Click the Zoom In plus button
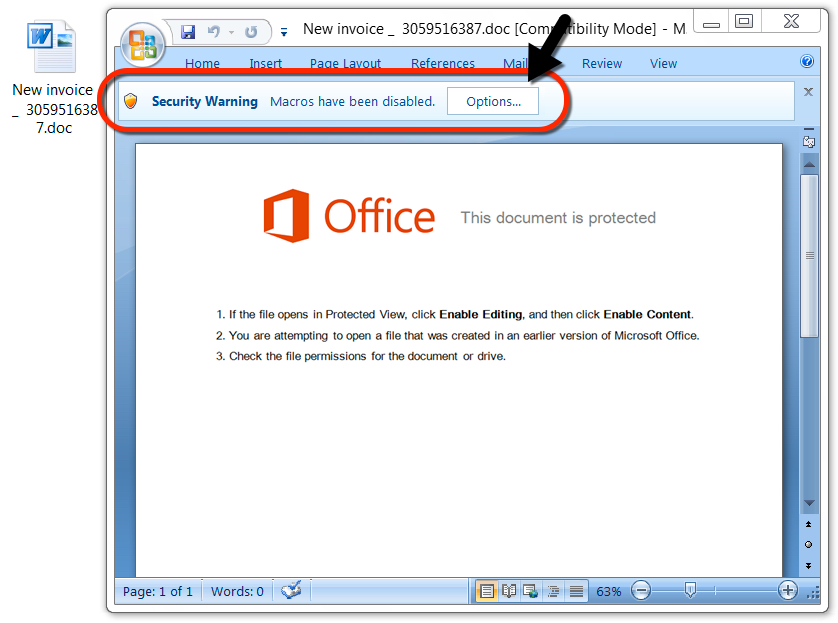 click(x=787, y=590)
